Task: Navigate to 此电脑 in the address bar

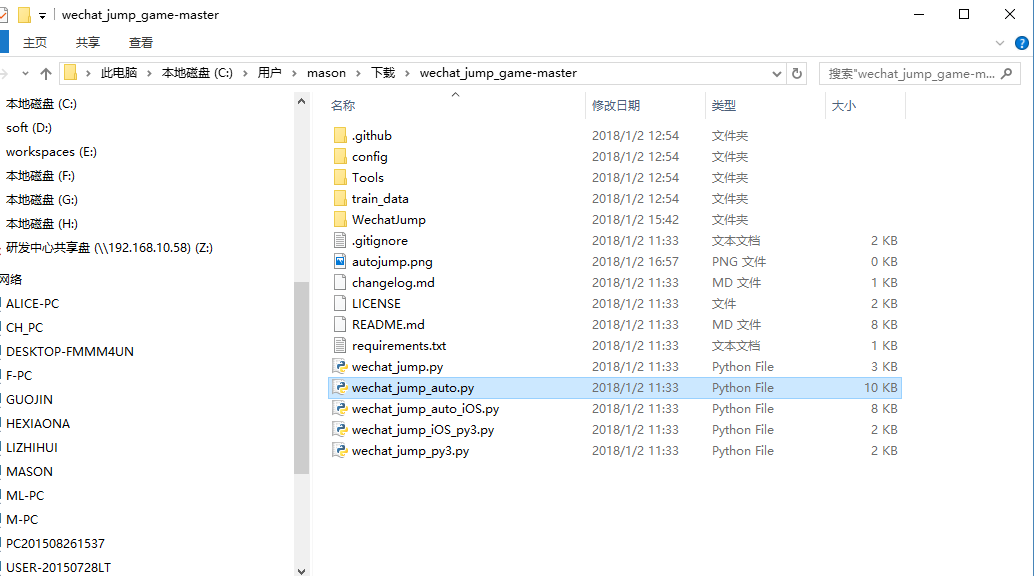Action: 119,73
